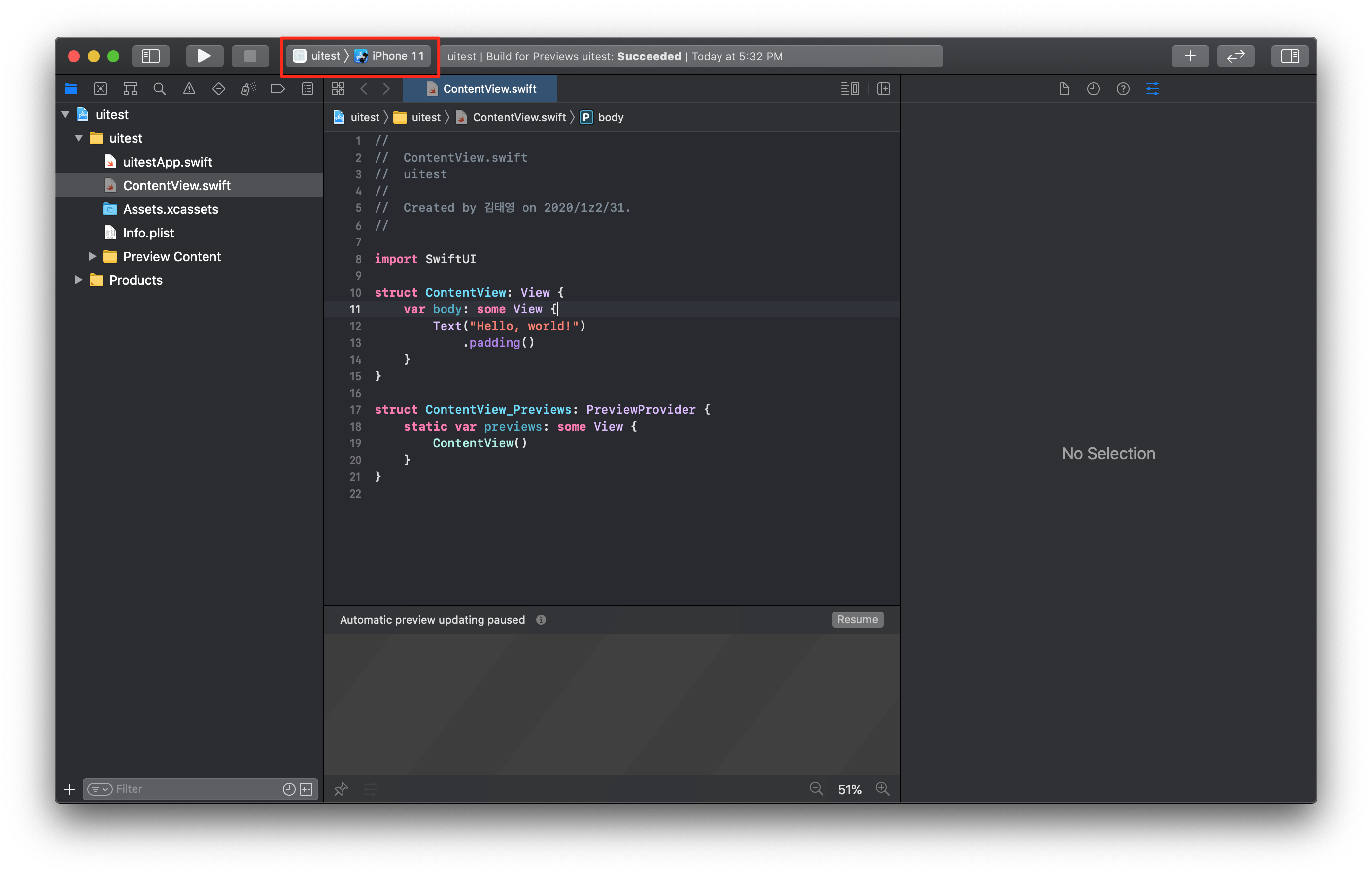This screenshot has width=1372, height=876.
Task: Click the Run (play) button
Action: point(204,56)
